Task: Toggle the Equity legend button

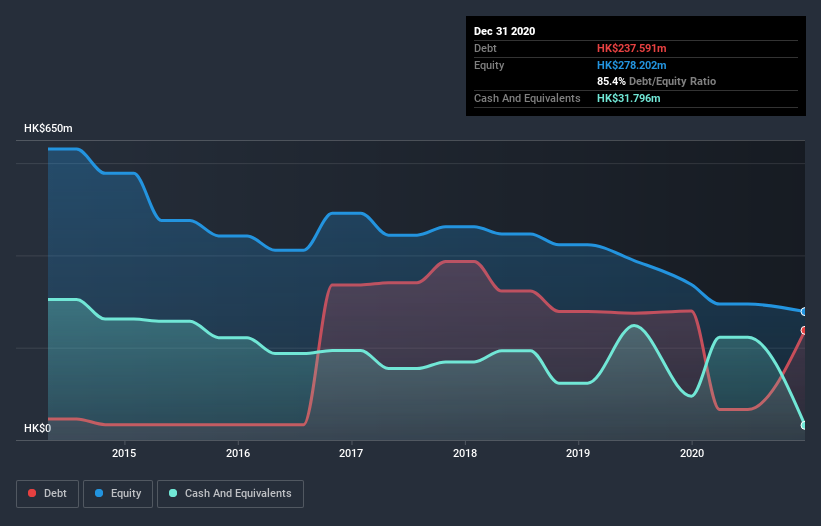Action: point(118,494)
